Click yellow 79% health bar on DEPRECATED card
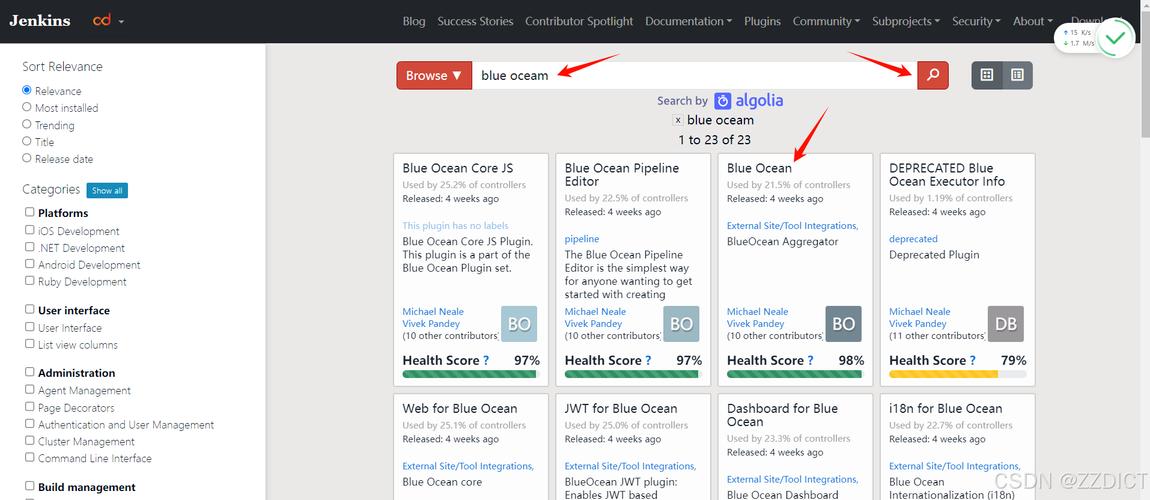This screenshot has width=1150, height=500. click(x=943, y=374)
